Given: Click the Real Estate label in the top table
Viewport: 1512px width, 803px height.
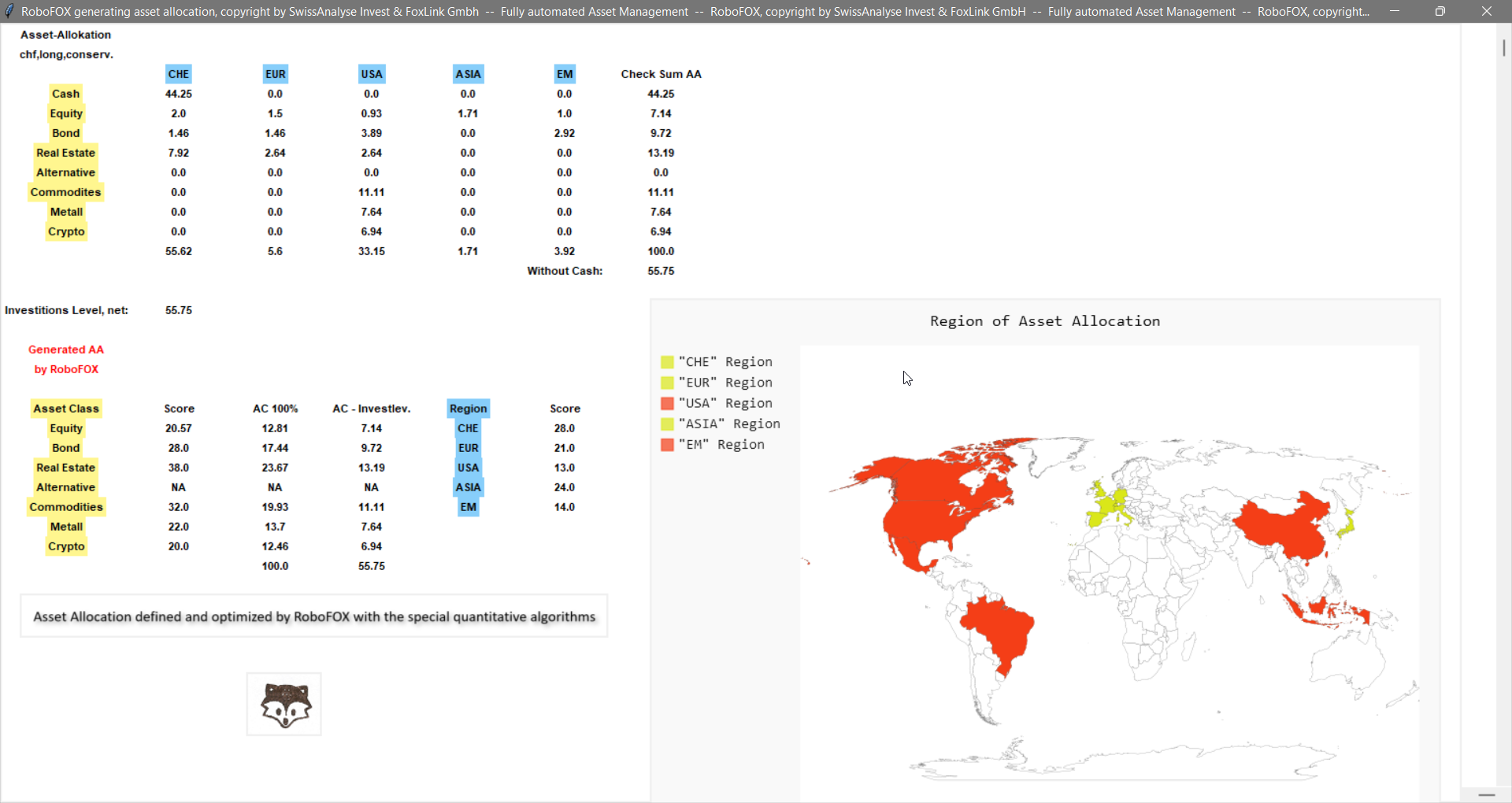Looking at the screenshot, I should [66, 153].
